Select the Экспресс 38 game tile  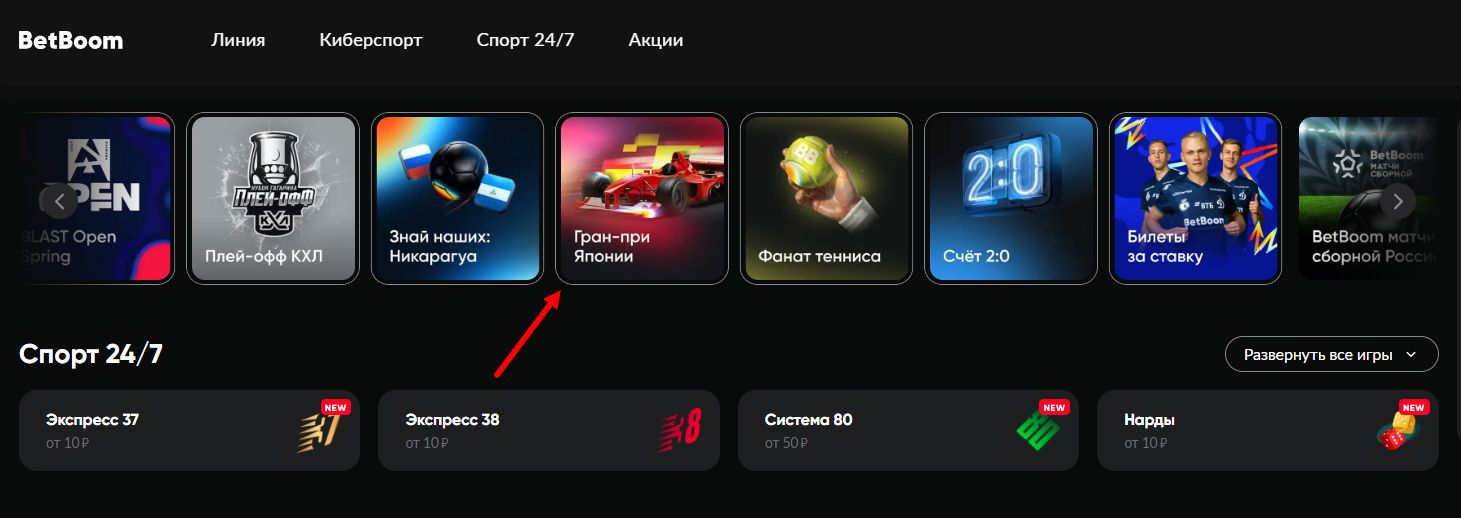[549, 430]
